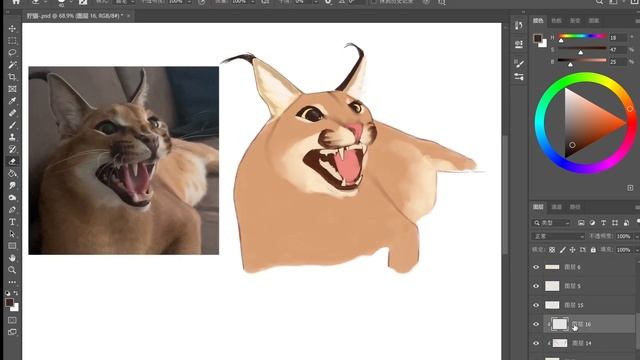Select the History Brush tool
The height and width of the screenshot is (360, 640).
(12, 149)
